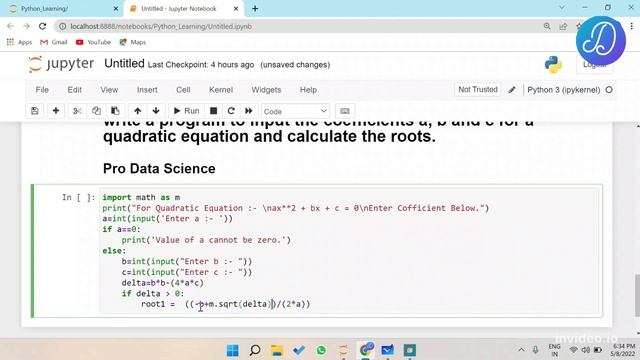Open Windows taskbar search
This screenshot has width=640, height=360.
(x=255, y=350)
